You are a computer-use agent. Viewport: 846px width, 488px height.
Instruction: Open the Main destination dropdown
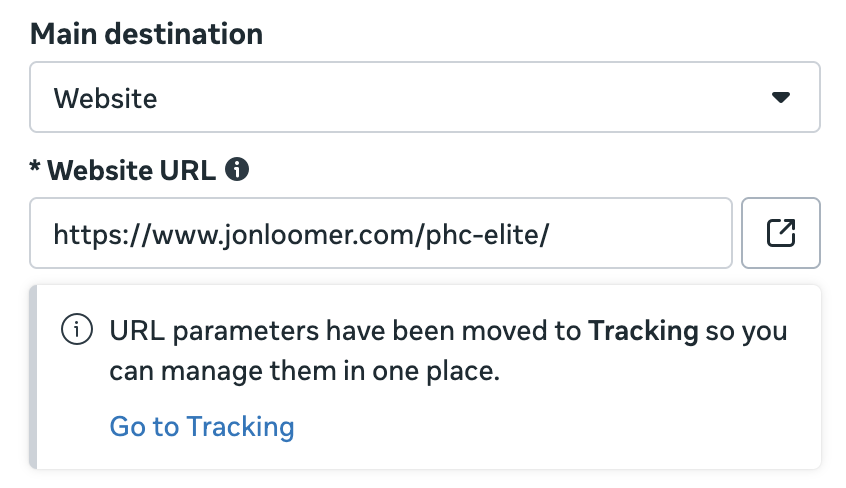[424, 98]
